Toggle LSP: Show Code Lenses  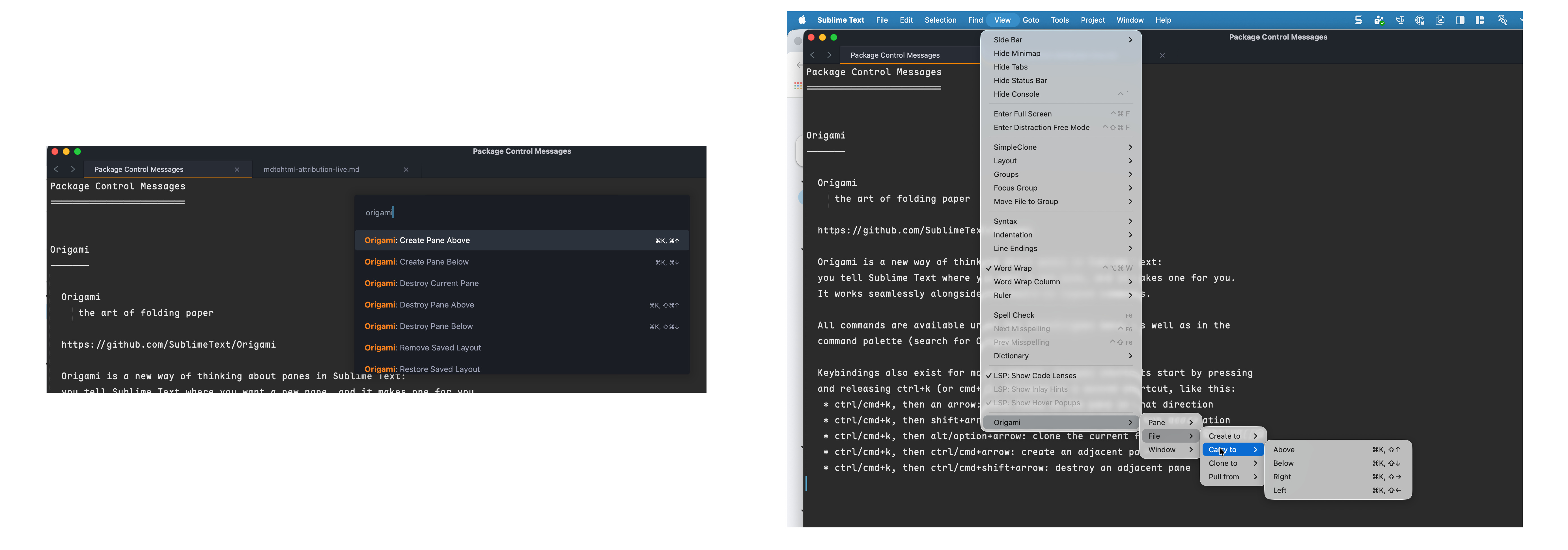pos(1060,376)
